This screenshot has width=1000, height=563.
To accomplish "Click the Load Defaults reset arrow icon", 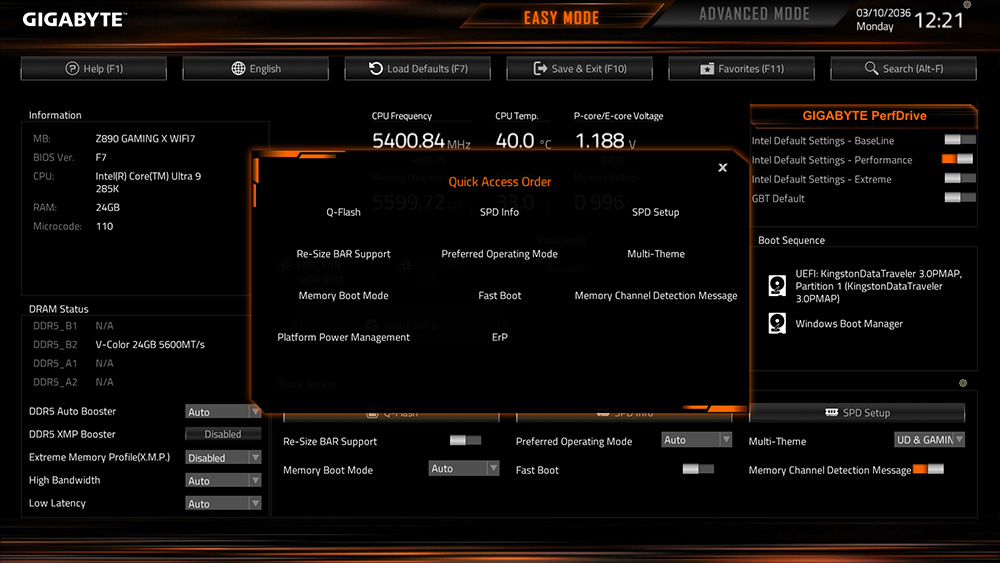I will (376, 69).
